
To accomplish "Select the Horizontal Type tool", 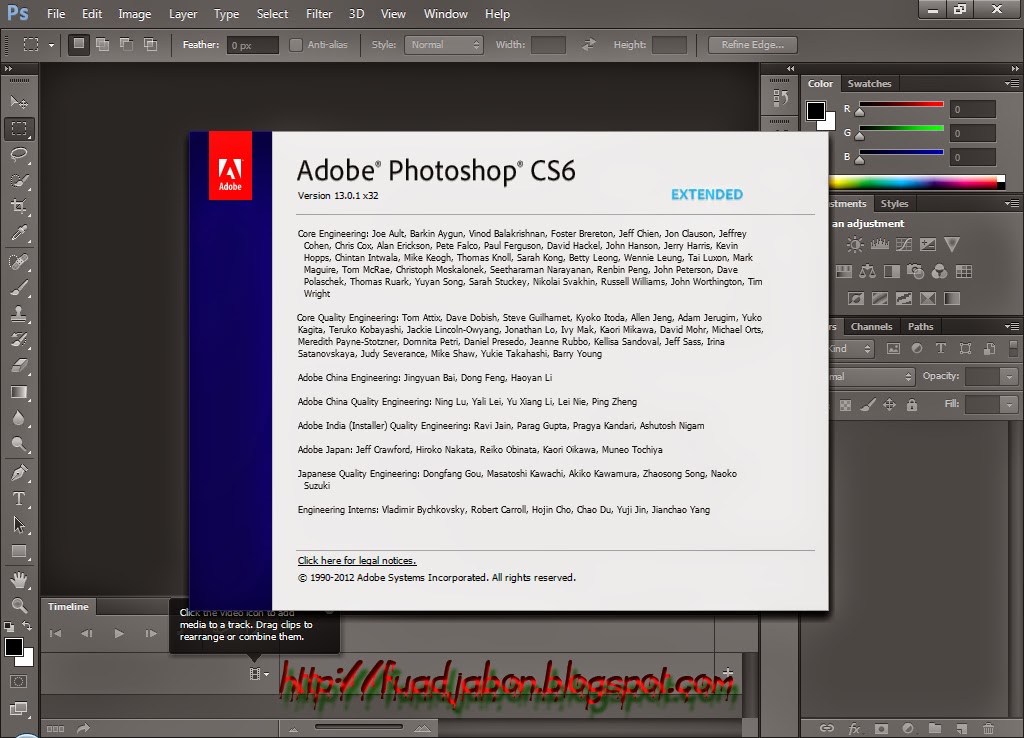I will coord(19,499).
